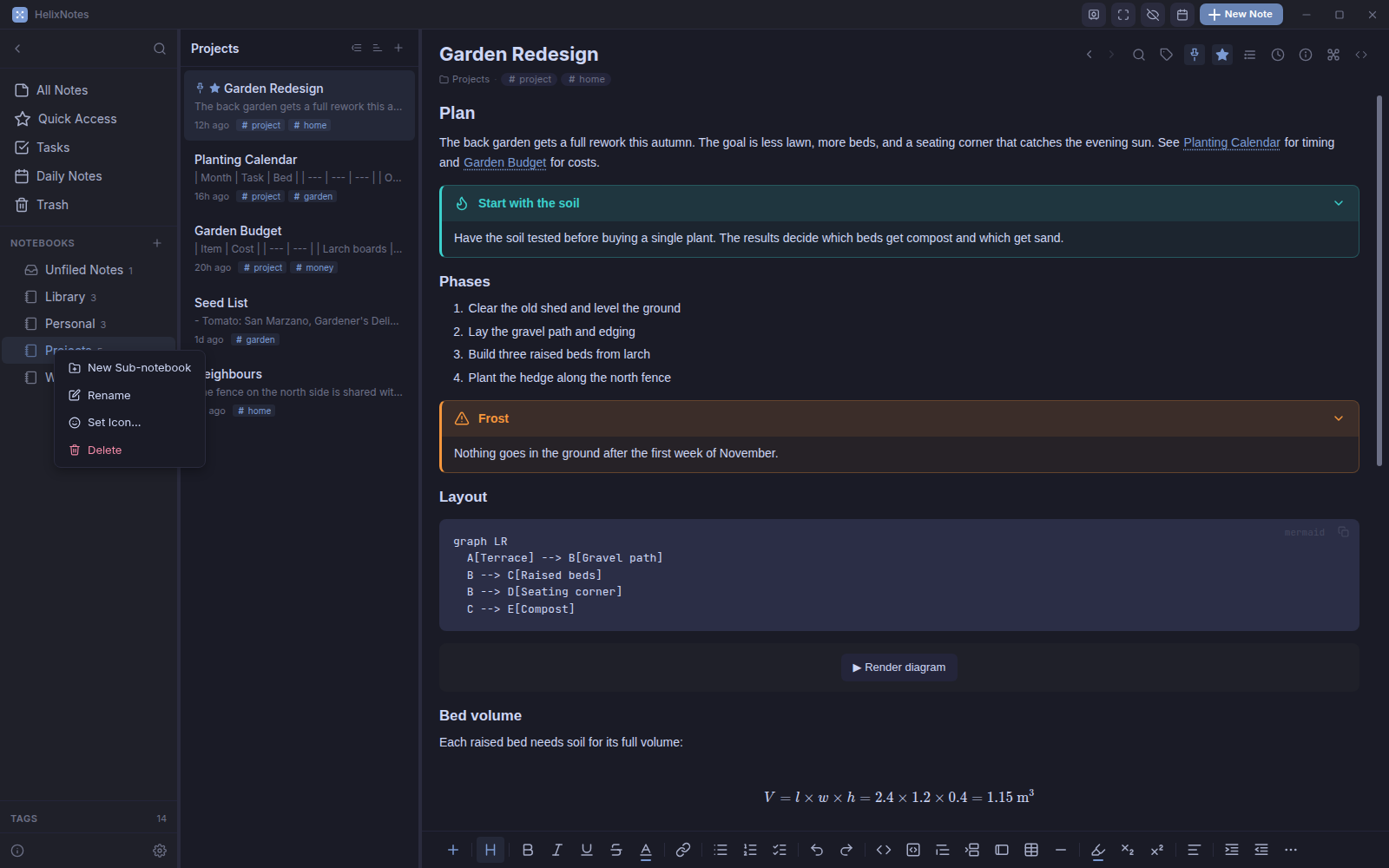Collapse the sidebar with the left chevron

pos(17,49)
